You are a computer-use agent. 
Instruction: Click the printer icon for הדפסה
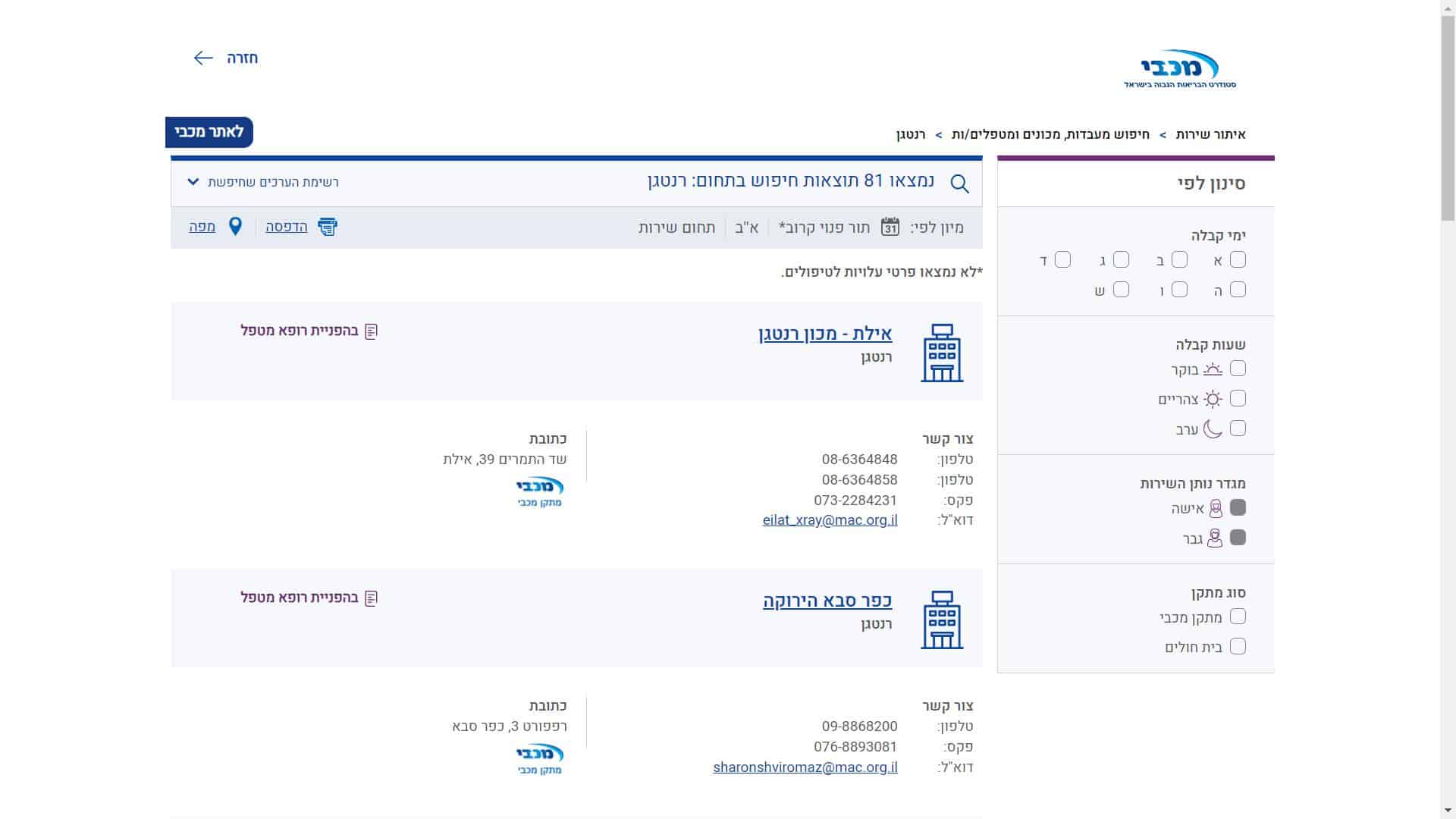327,227
